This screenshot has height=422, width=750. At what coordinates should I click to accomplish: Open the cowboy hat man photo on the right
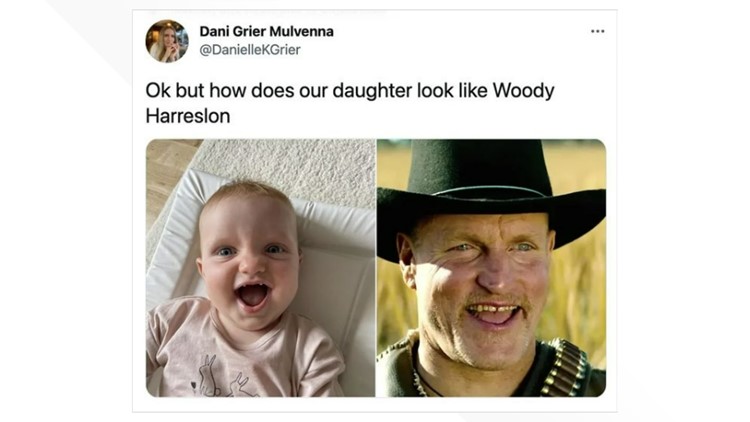491,268
